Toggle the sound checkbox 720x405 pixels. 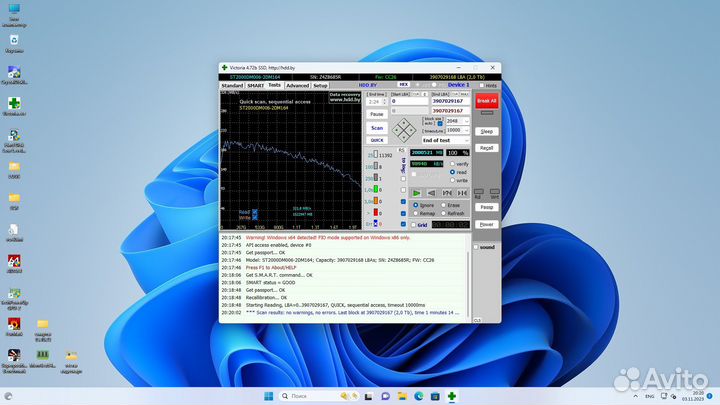coord(476,247)
